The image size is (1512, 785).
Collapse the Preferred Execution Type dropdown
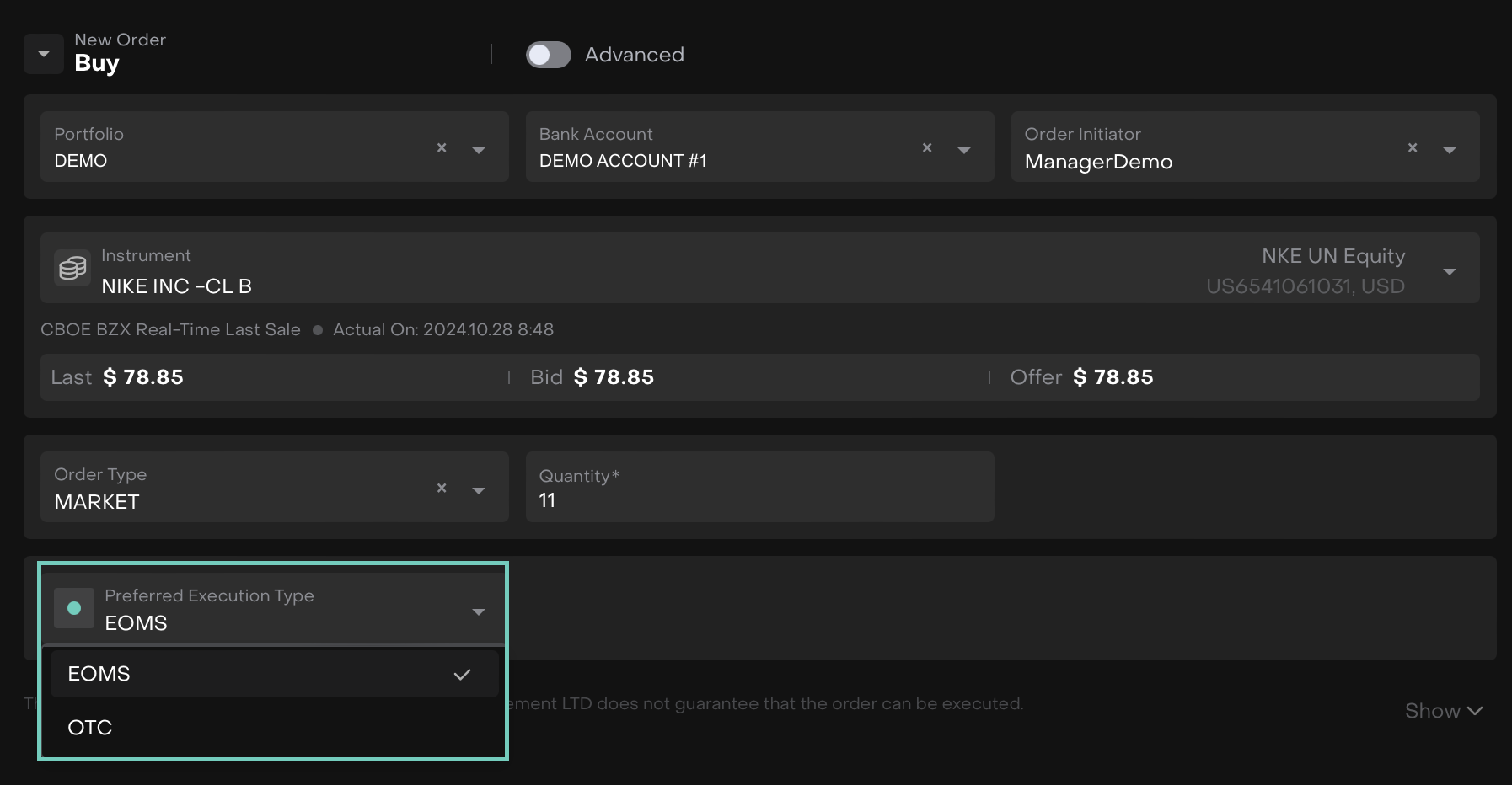coord(479,611)
